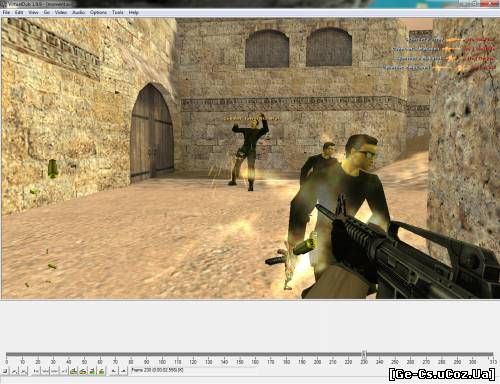
Task: Open the Audio menu
Action: [78, 12]
